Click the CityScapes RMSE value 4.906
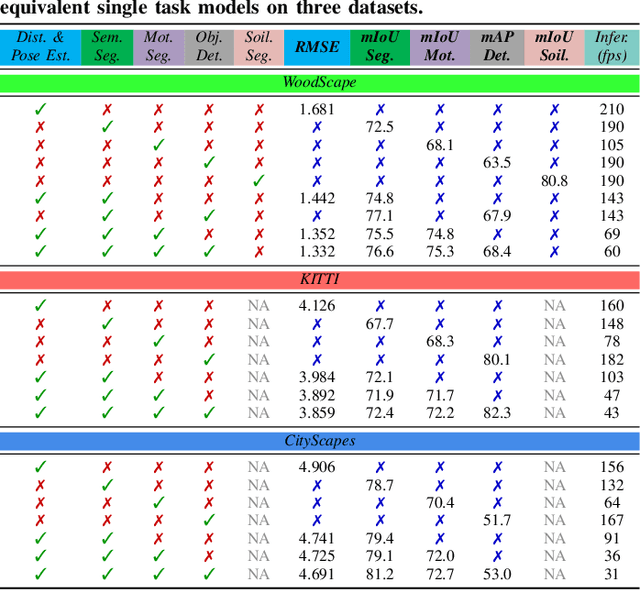This screenshot has height=590, width=640. click(x=317, y=467)
